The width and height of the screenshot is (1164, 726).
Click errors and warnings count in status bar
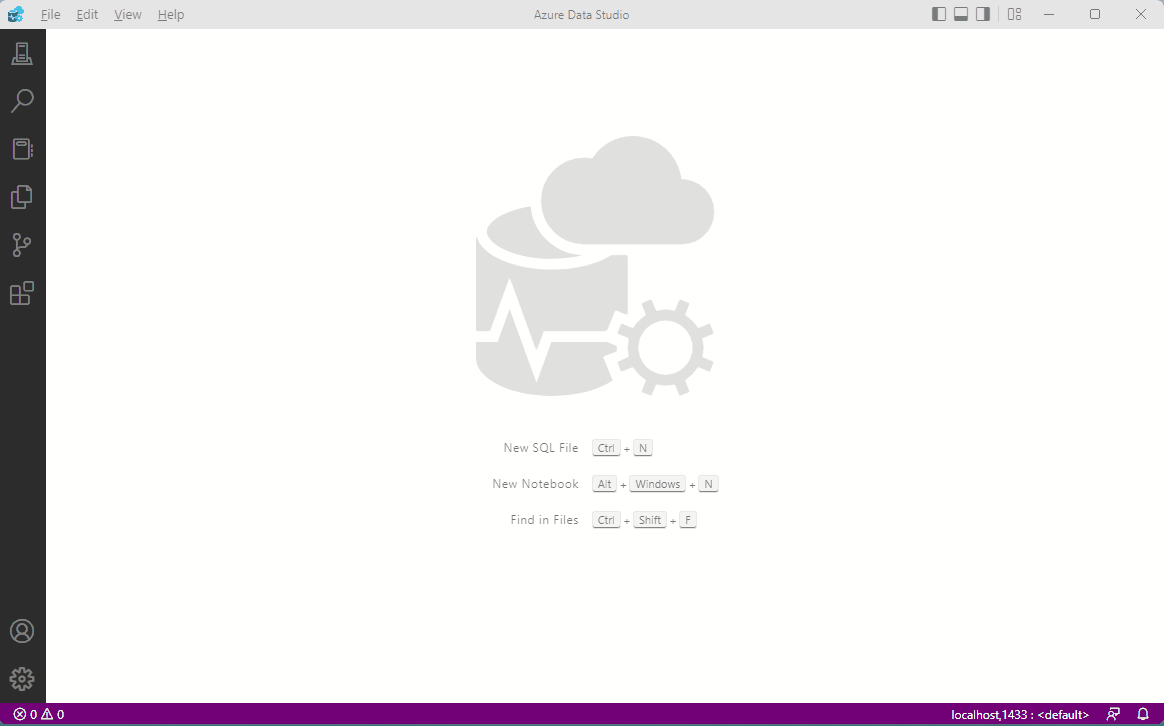[39, 714]
